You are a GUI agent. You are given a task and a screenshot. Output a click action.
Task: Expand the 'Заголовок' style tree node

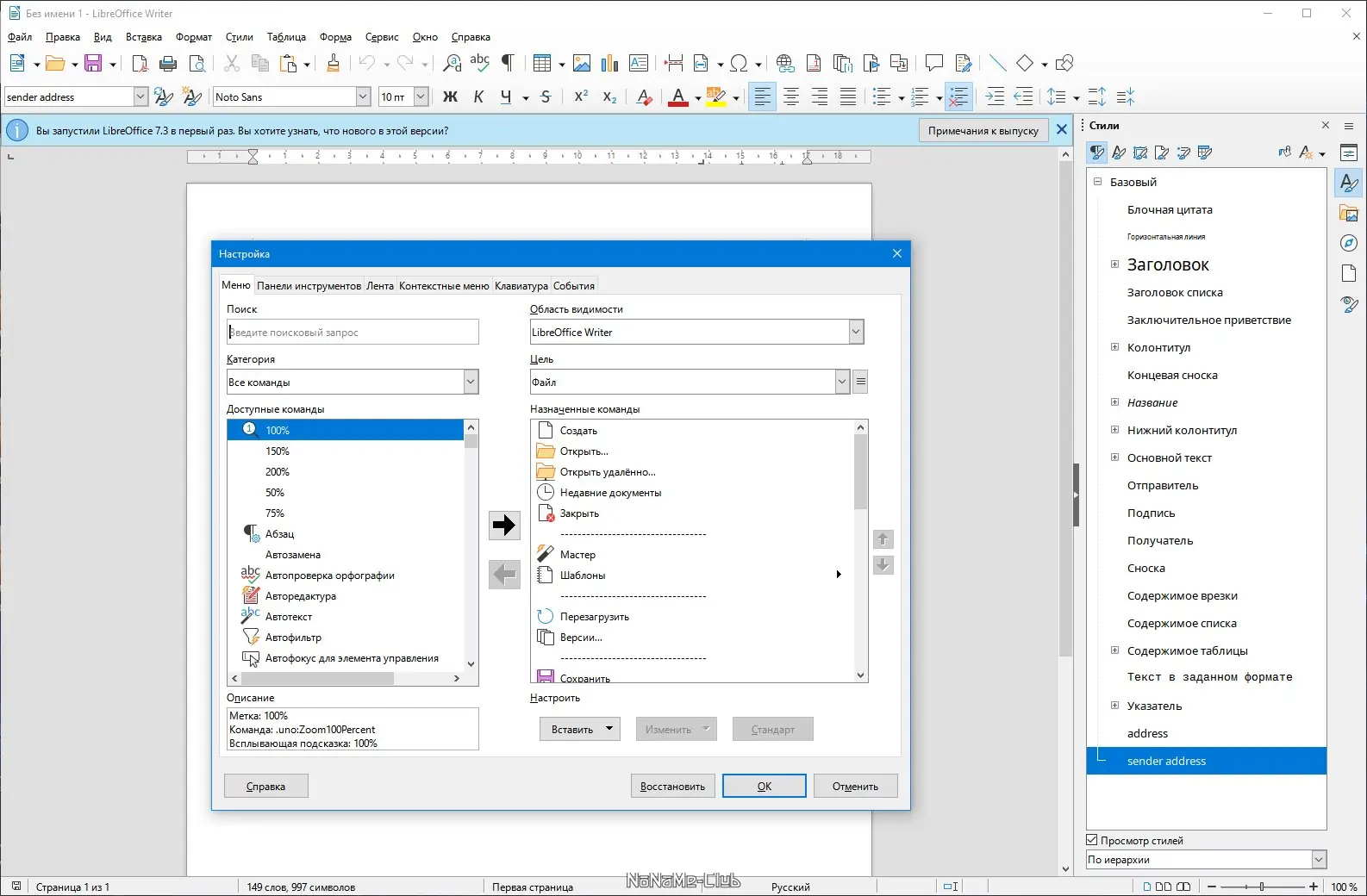(1114, 264)
